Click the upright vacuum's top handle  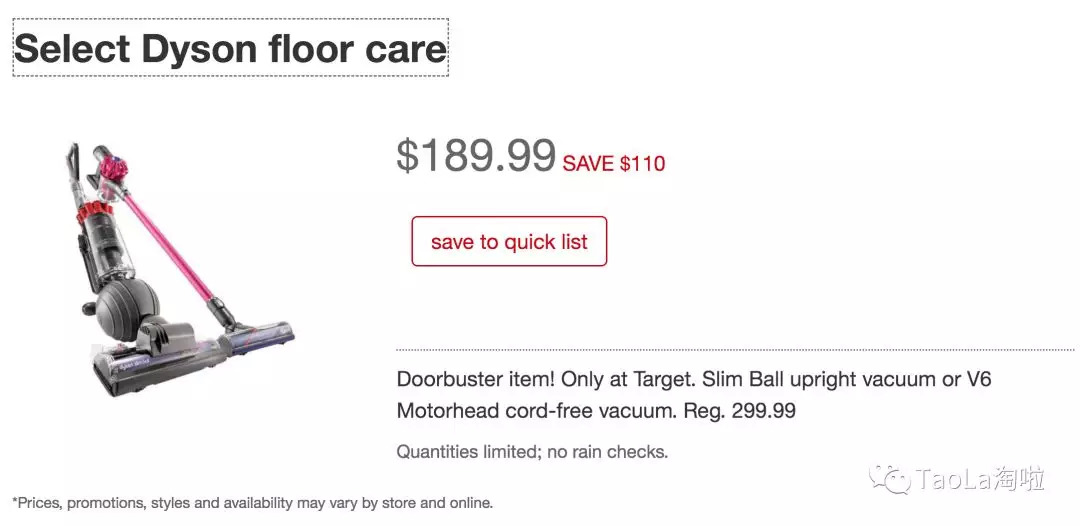[x=72, y=160]
